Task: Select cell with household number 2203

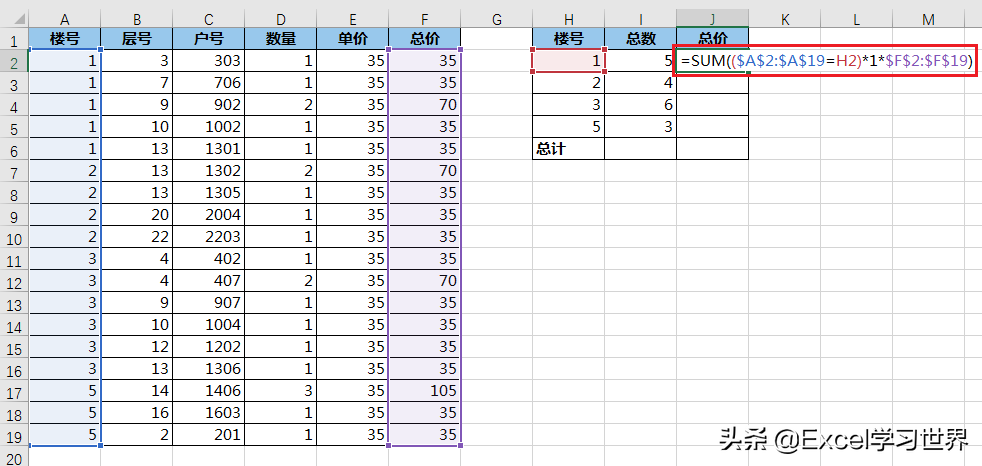Action: [x=209, y=236]
